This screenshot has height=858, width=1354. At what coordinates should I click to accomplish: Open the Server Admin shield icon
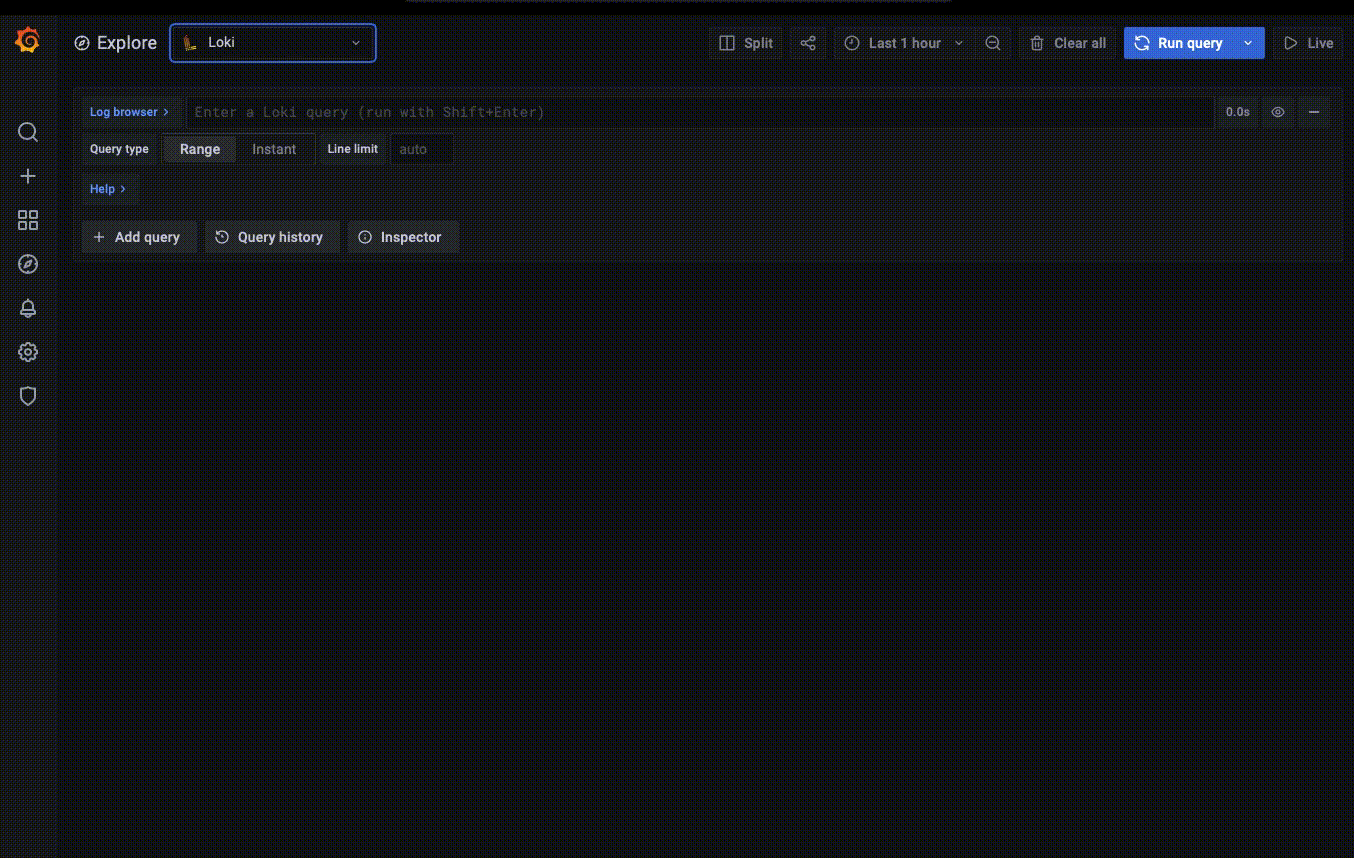pyautogui.click(x=27, y=396)
